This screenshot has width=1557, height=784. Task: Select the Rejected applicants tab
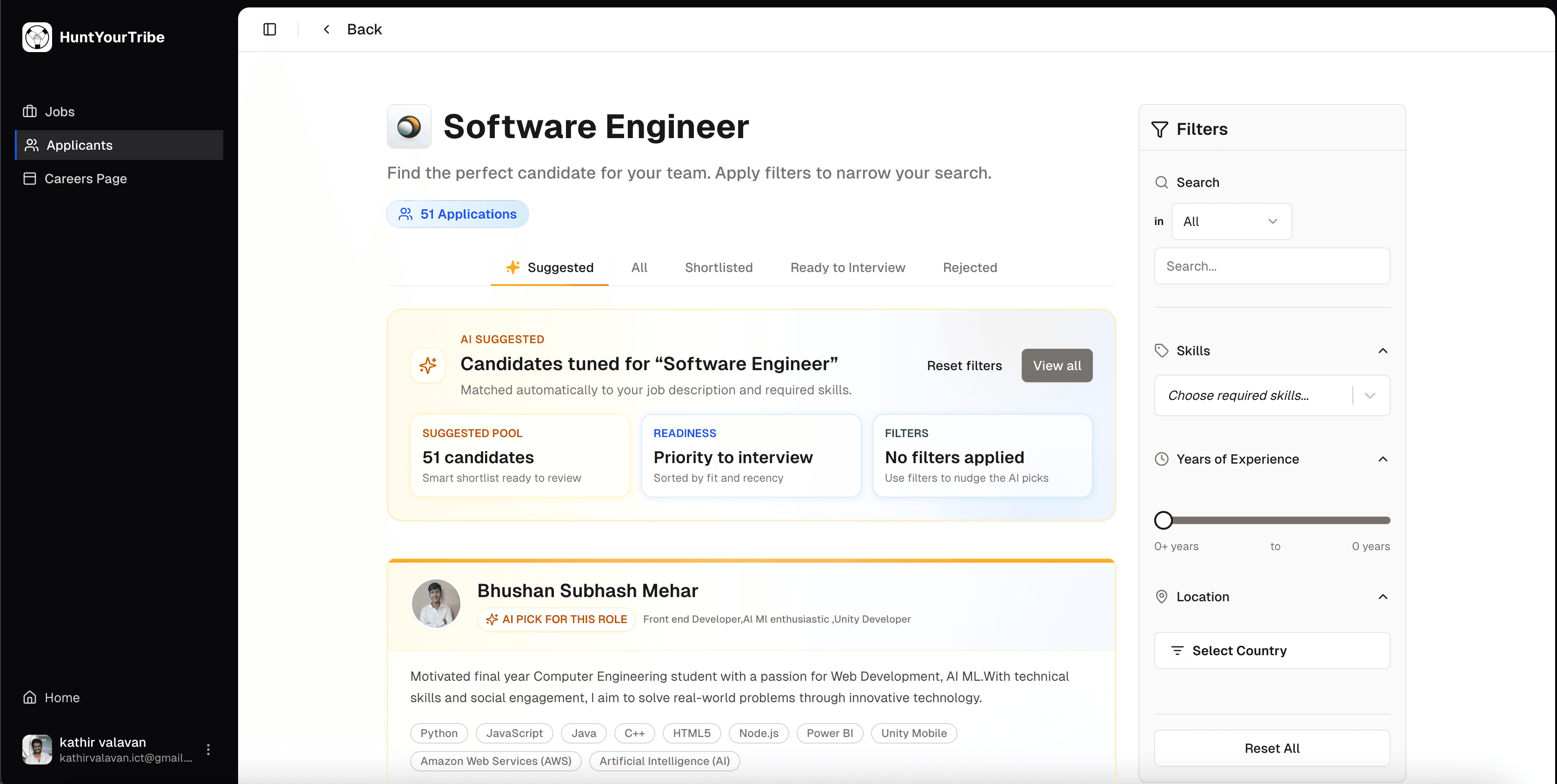tap(970, 267)
